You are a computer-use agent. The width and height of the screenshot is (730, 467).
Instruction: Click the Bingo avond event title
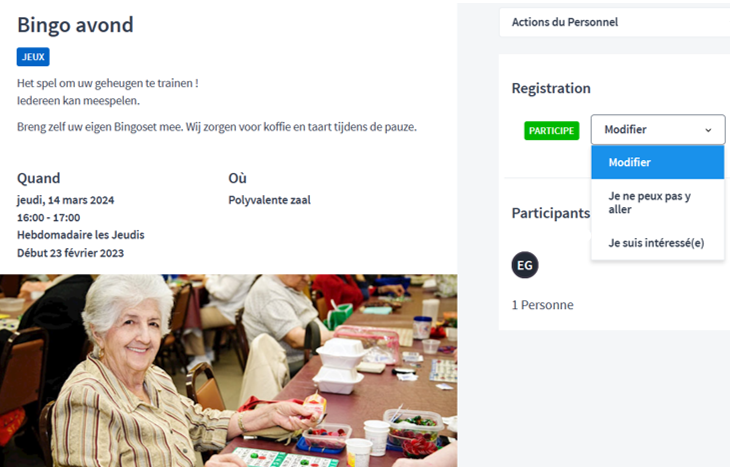(x=75, y=25)
